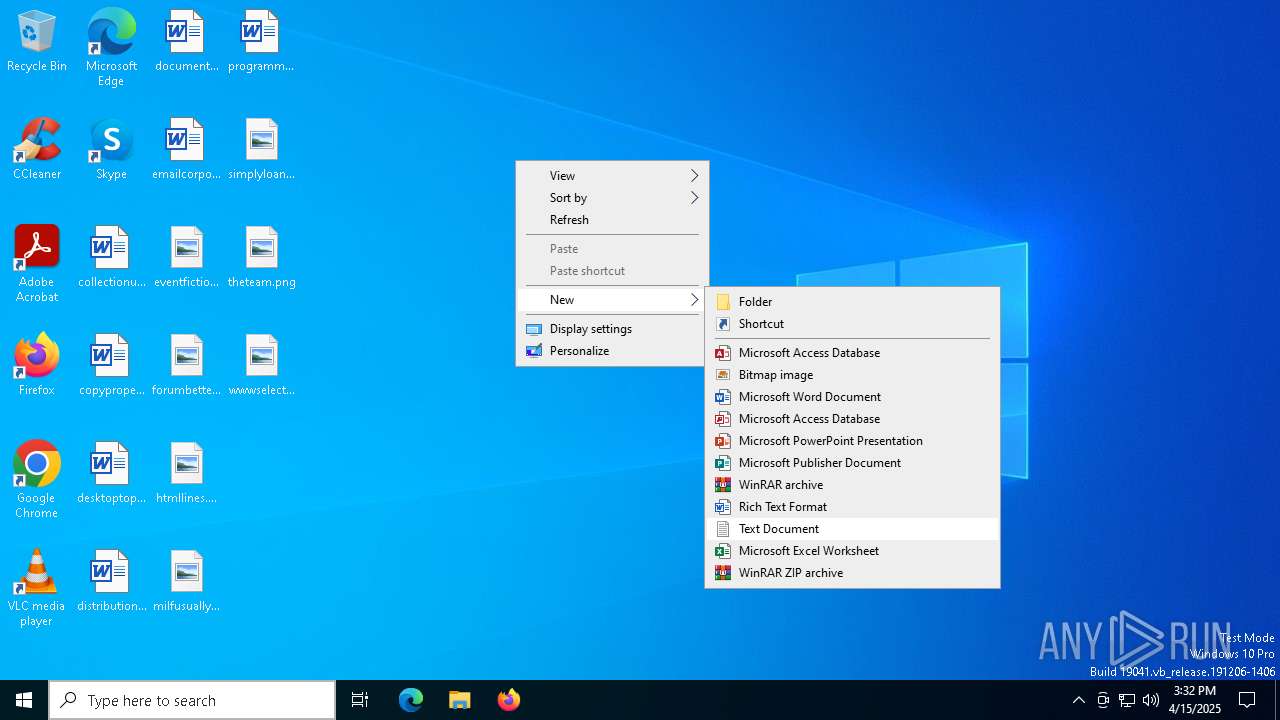Select the milfusually... image file
Image resolution: width=1280 pixels, height=720 pixels.
click(186, 582)
